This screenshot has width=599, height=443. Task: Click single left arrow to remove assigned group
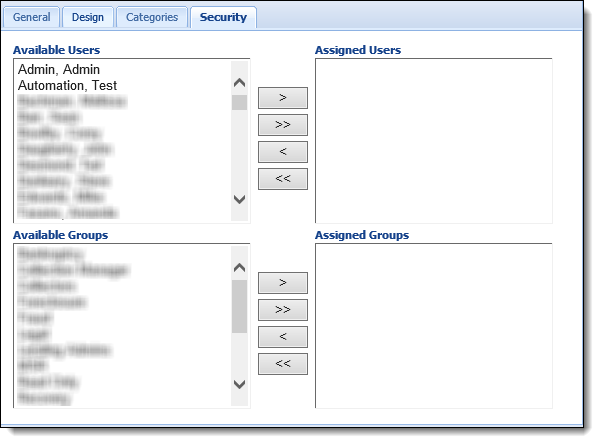(x=283, y=337)
